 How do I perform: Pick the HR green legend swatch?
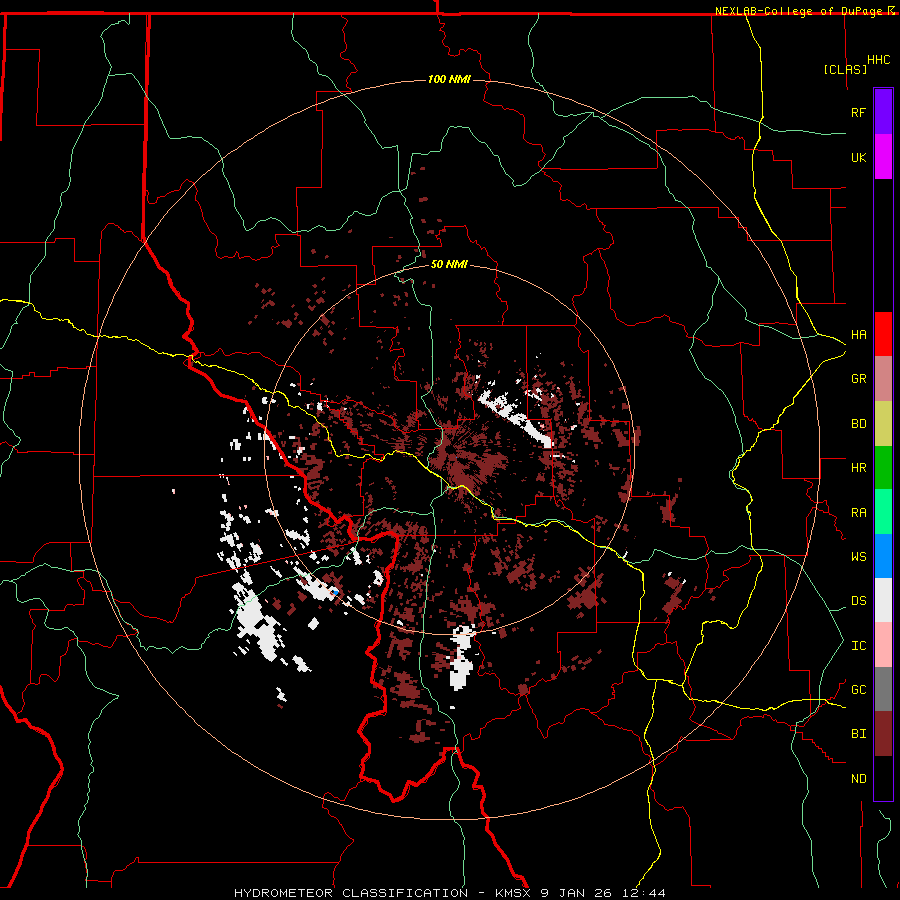(883, 467)
